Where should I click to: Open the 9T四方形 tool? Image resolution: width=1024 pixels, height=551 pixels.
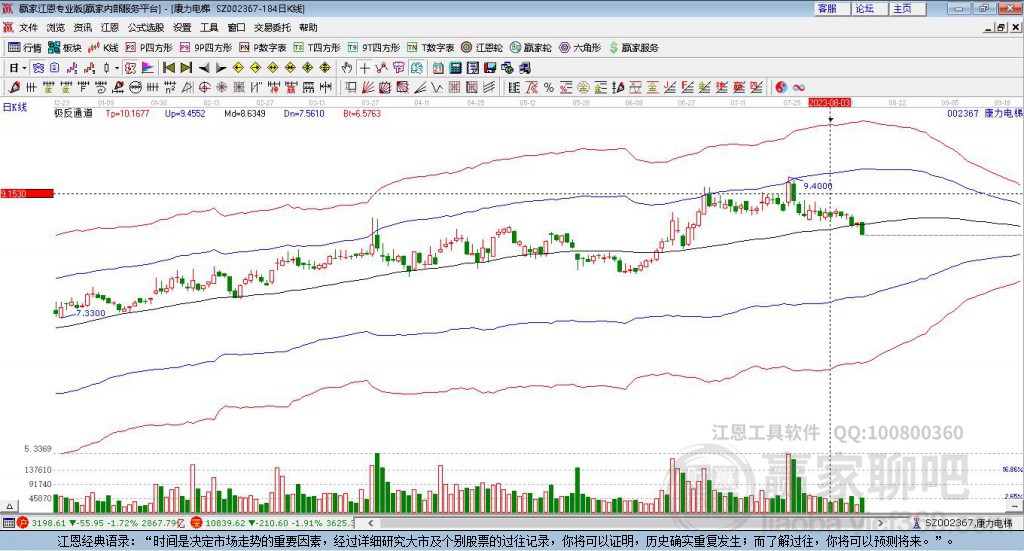[x=374, y=48]
